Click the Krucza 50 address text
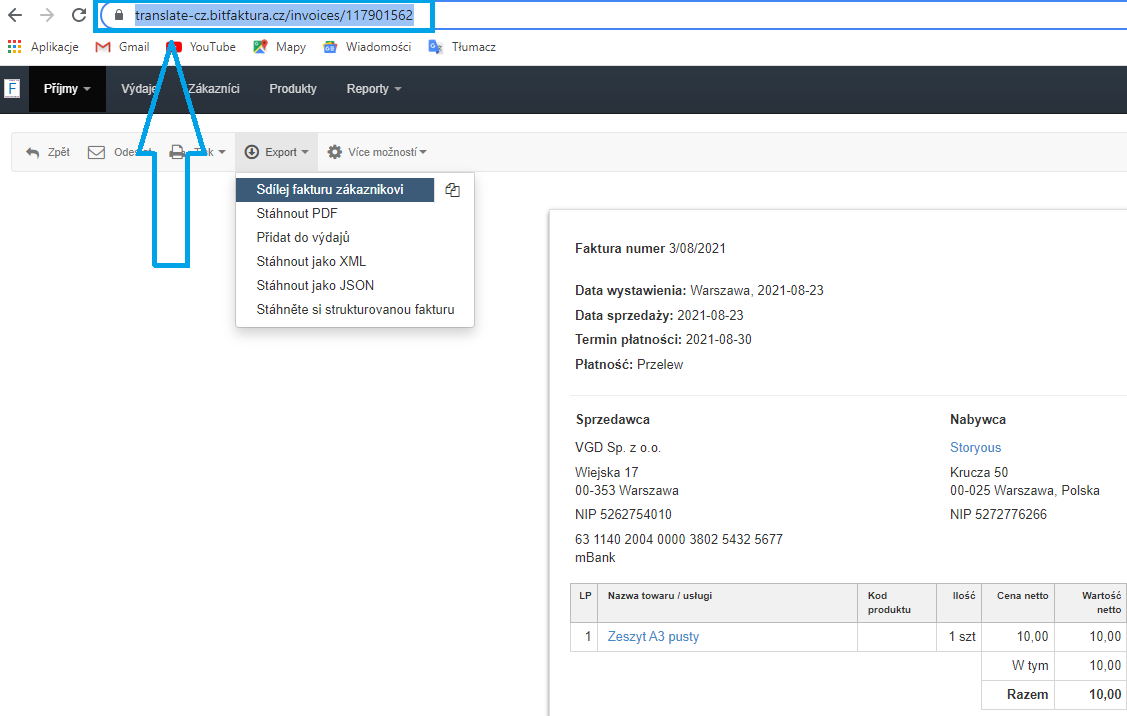 click(979, 472)
